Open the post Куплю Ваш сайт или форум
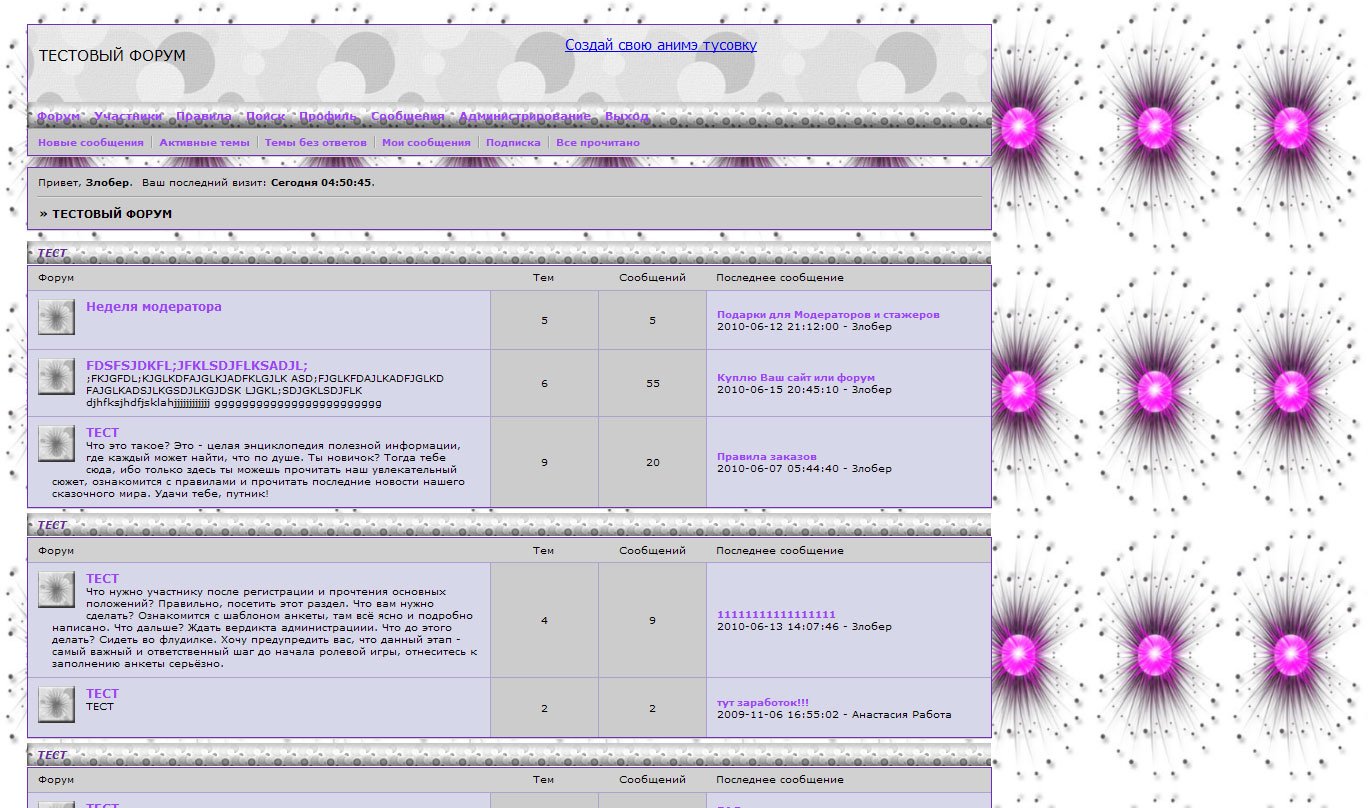Viewport: 1368px width, 808px height. click(x=796, y=378)
